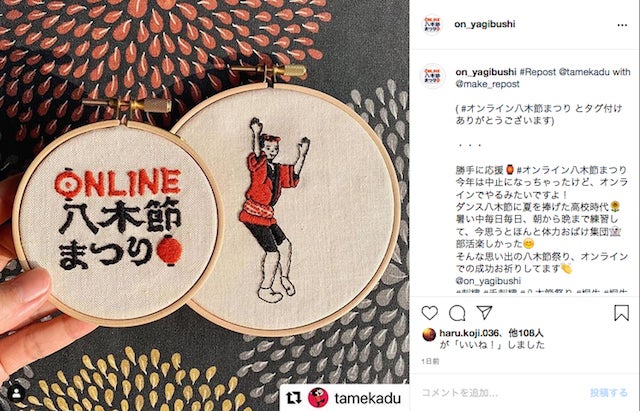Open haru.koji.036 liker profile
The image size is (640, 411).
pyautogui.click(x=469, y=333)
